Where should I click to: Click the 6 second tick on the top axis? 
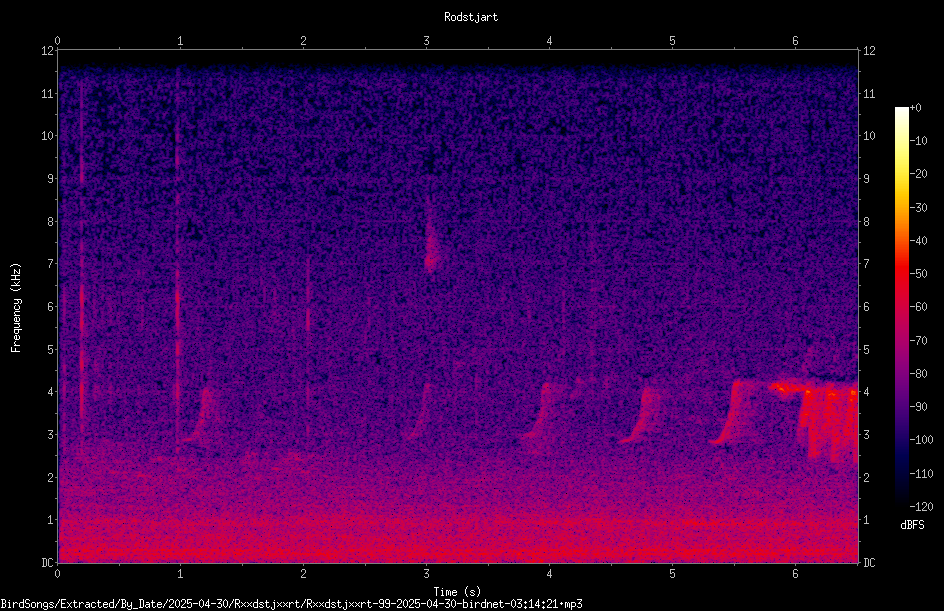795,41
